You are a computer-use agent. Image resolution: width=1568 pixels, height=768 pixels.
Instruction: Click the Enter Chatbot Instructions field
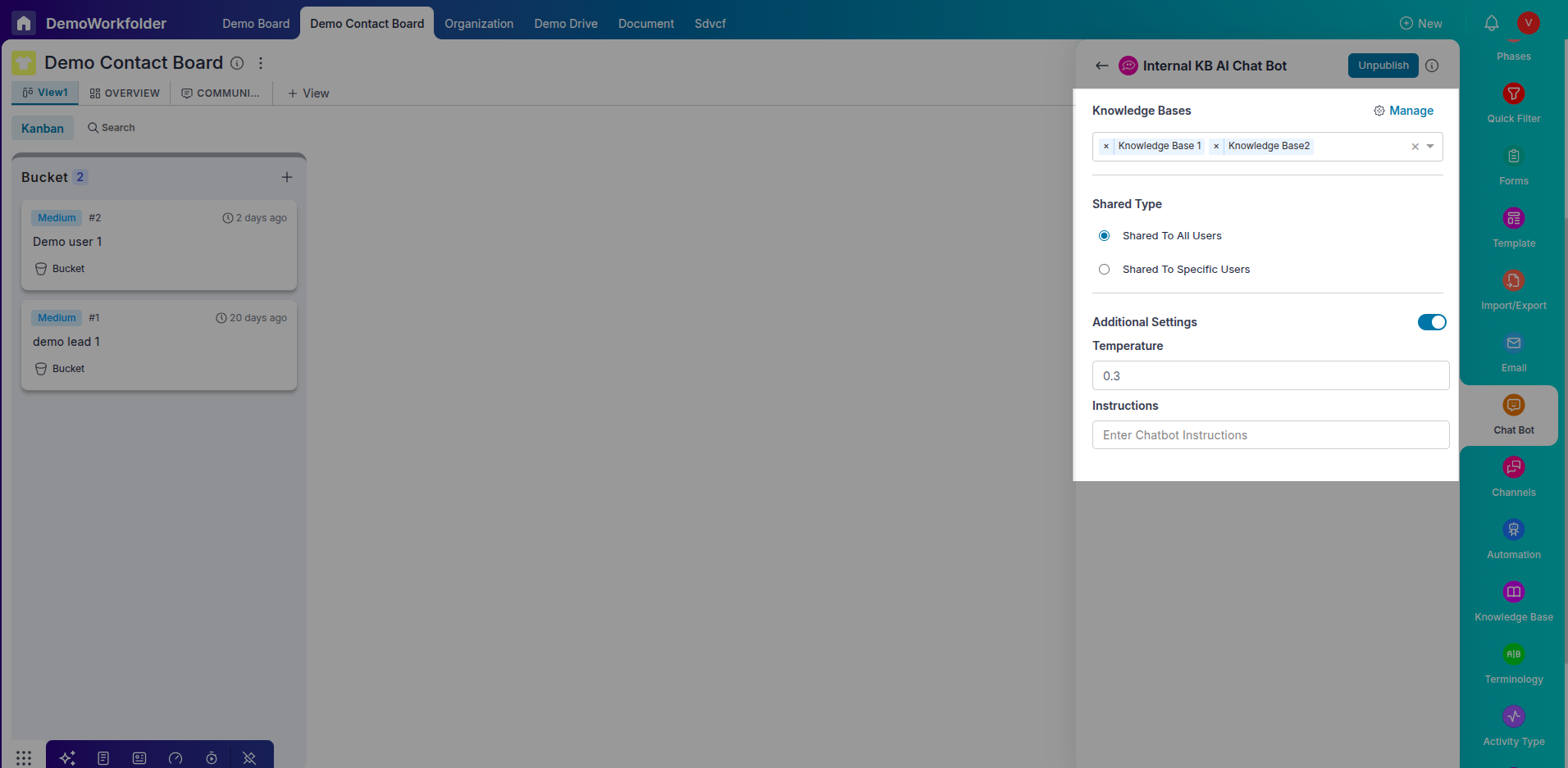(x=1270, y=435)
